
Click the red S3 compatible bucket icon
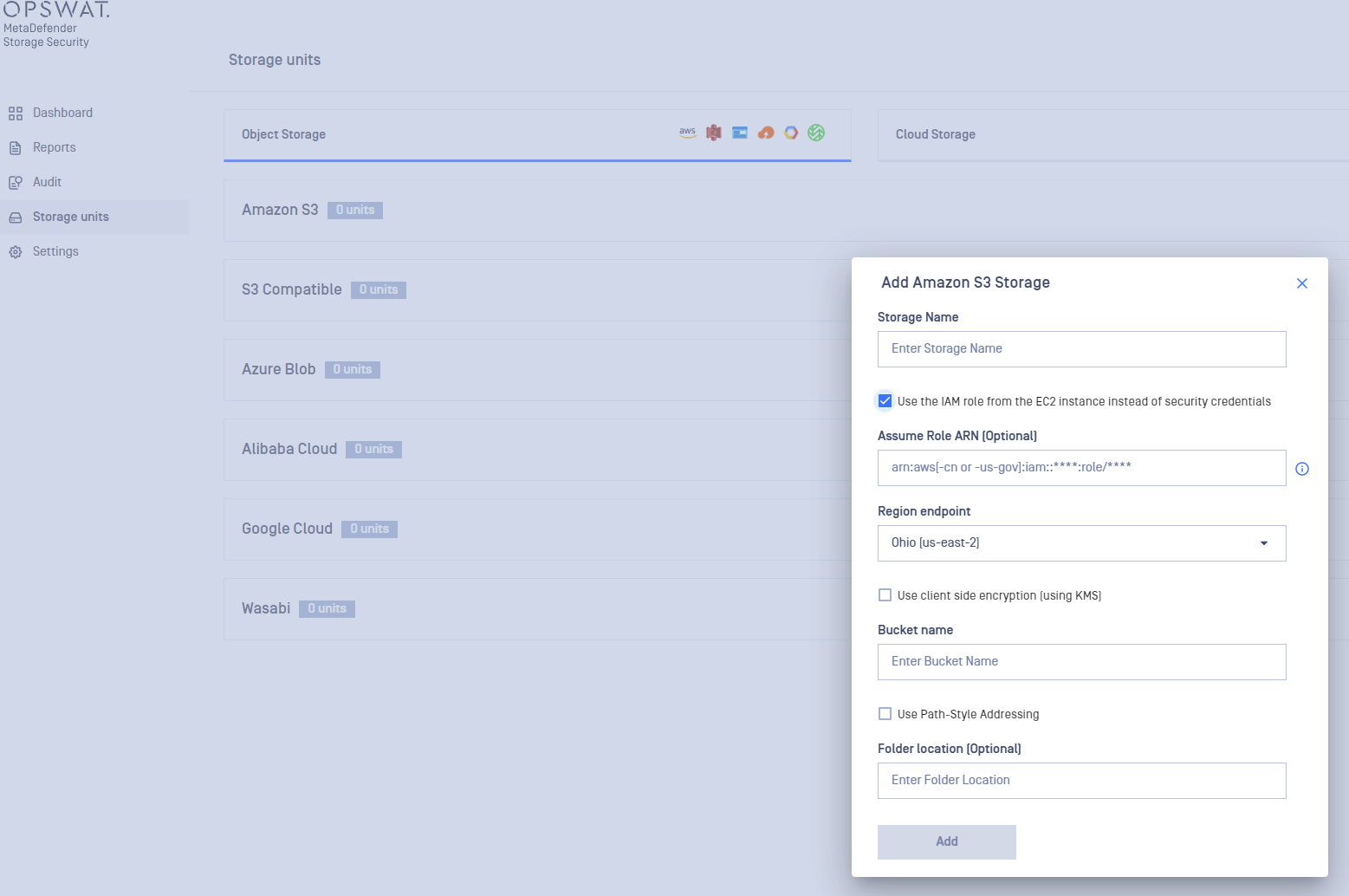[x=714, y=133]
